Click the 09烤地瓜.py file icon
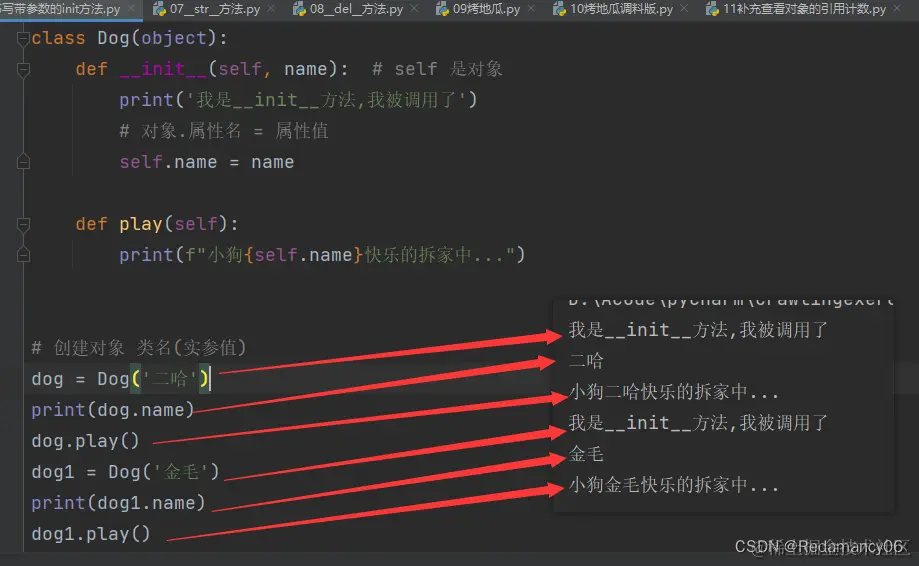The height and width of the screenshot is (566, 919). coord(443,9)
